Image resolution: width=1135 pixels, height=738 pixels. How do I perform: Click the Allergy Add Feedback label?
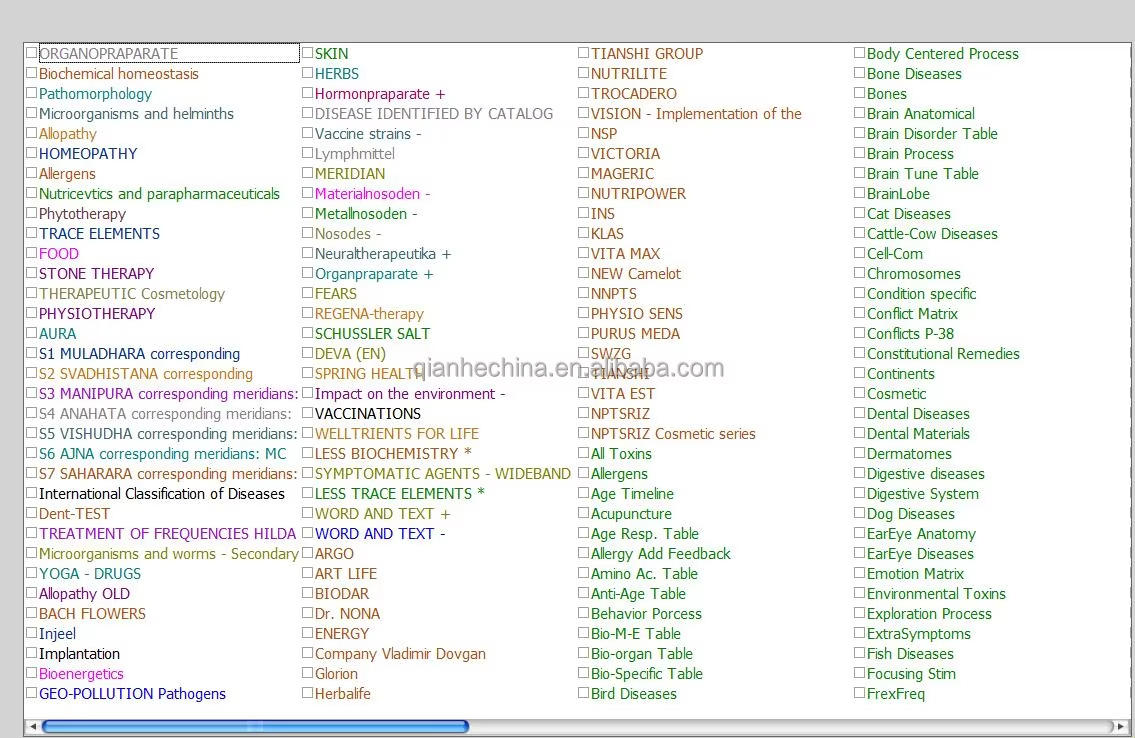pos(661,554)
